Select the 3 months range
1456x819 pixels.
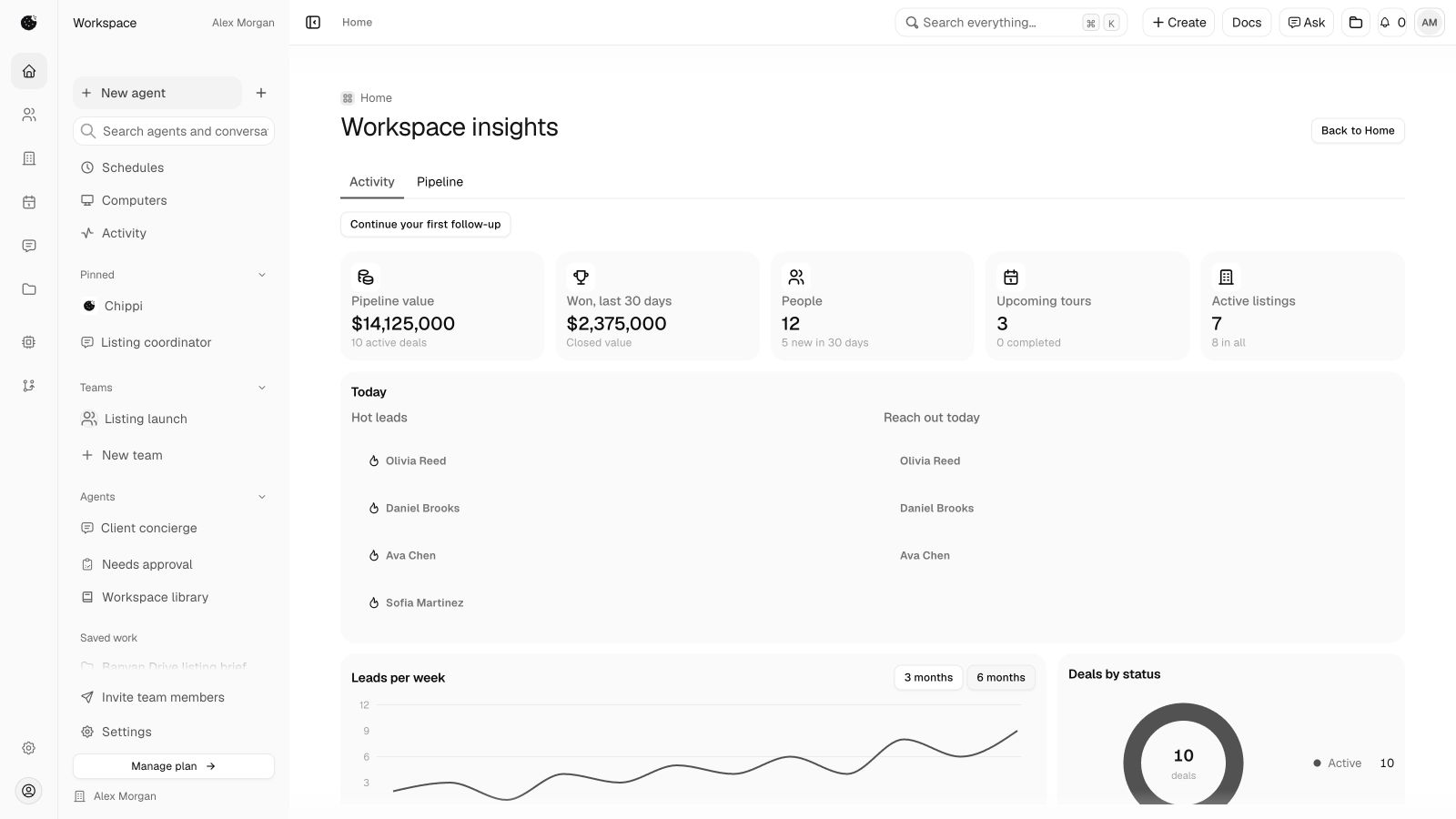click(x=928, y=677)
